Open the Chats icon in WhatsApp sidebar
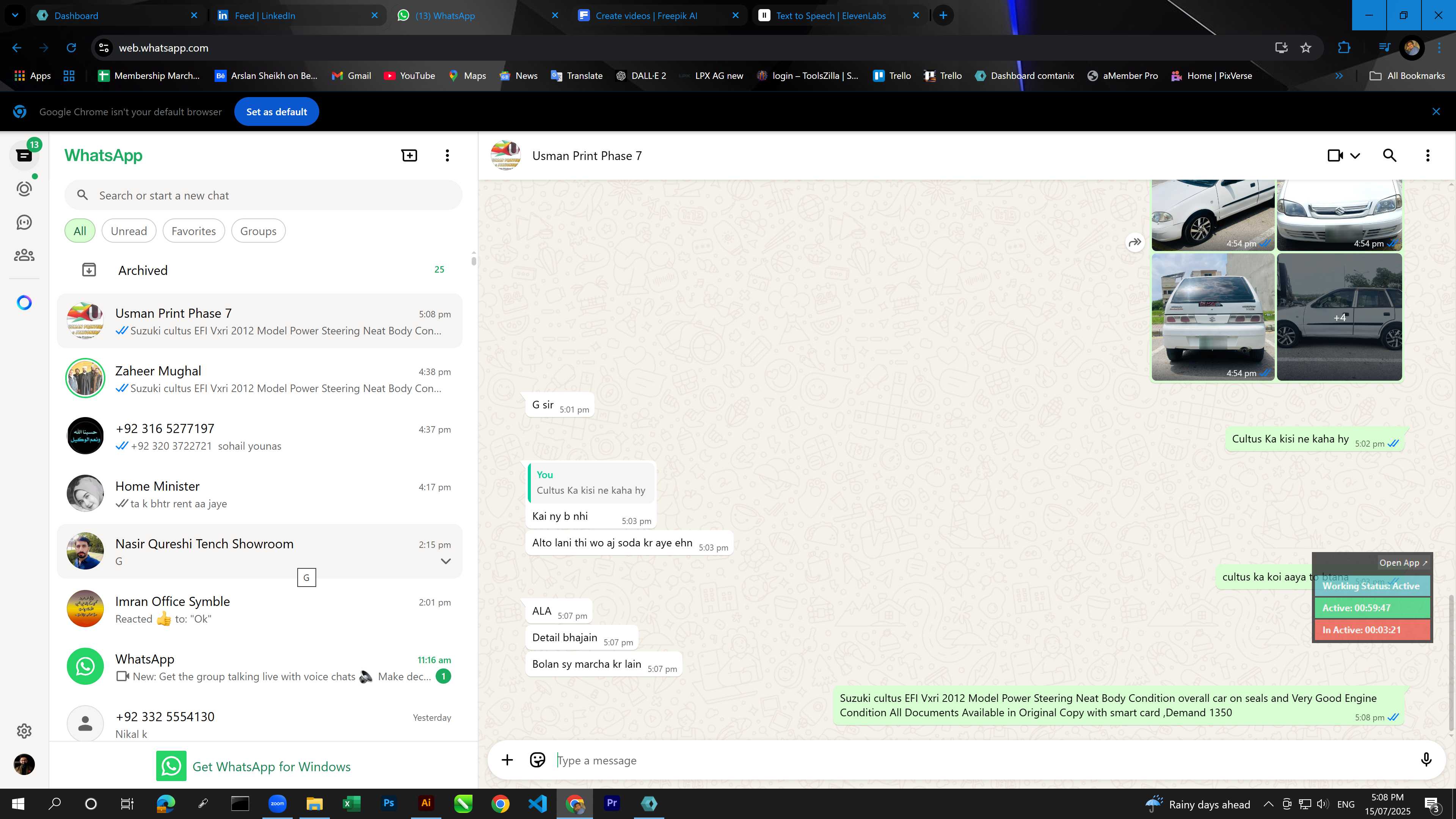Screen dimensions: 1456x819 [24, 155]
